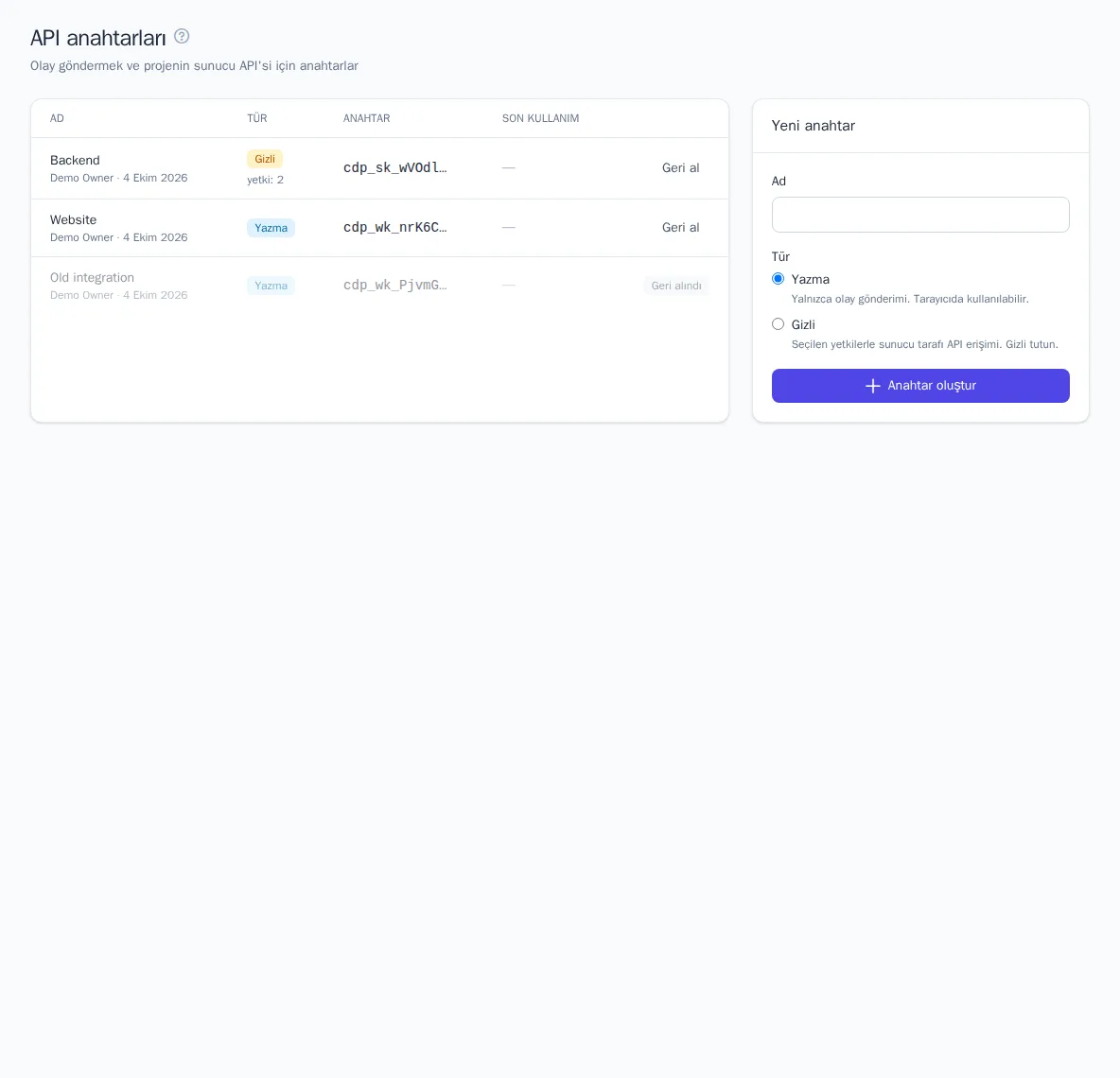Click the Old integration row's owner and date text
This screenshot has width=1120, height=1078.
click(118, 295)
